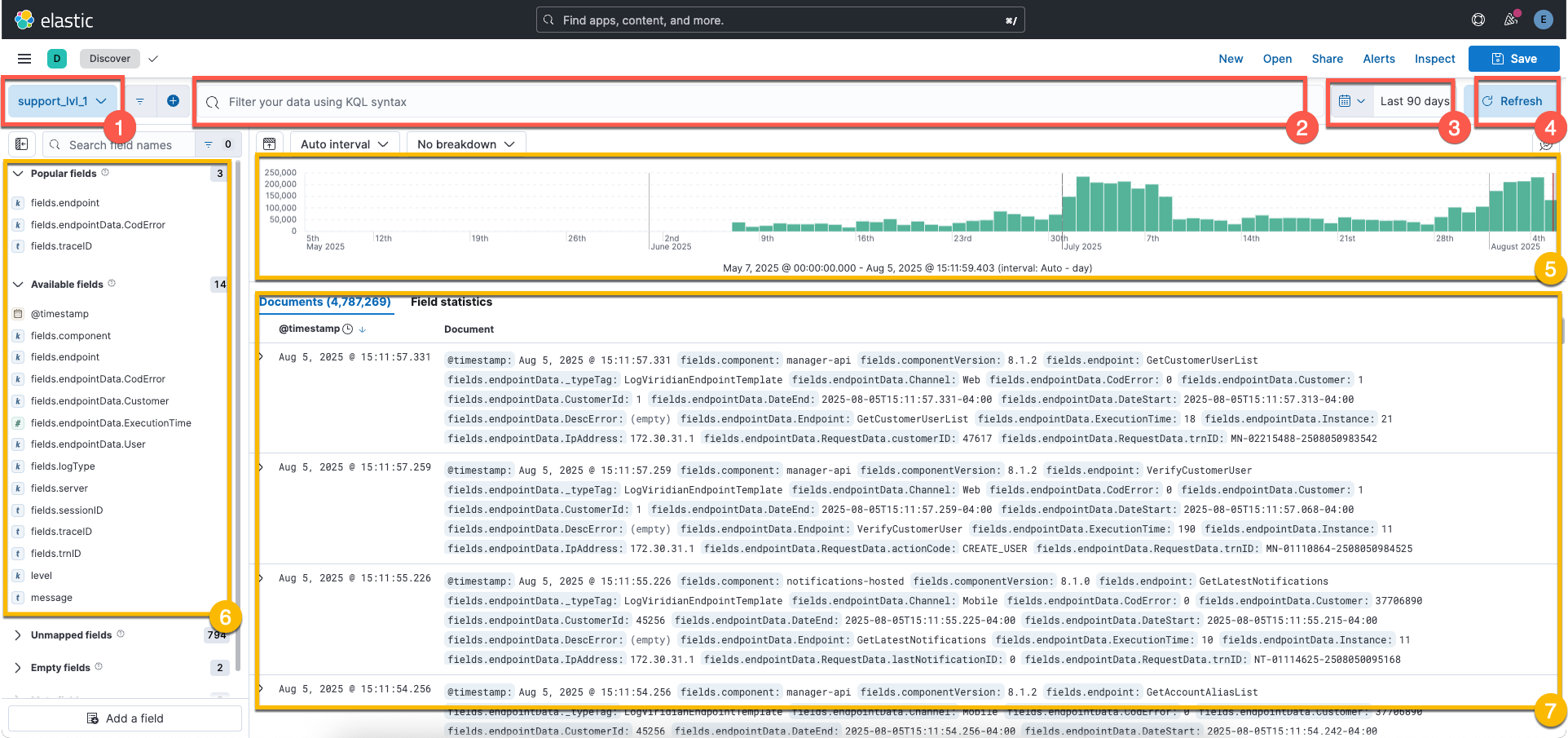Click the Discover breadcrumb

tap(109, 58)
